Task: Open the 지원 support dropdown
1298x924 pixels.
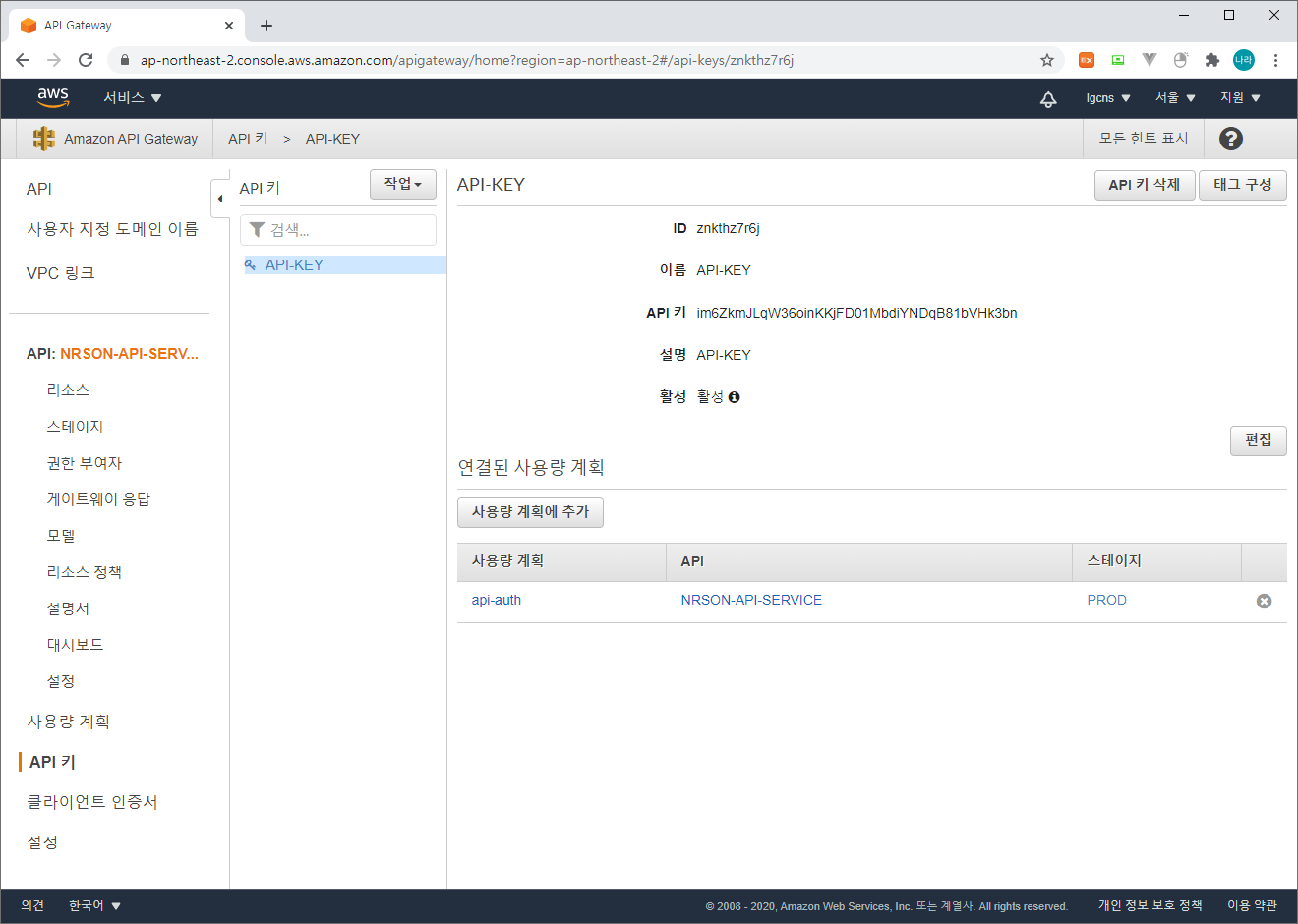Action: (1240, 98)
